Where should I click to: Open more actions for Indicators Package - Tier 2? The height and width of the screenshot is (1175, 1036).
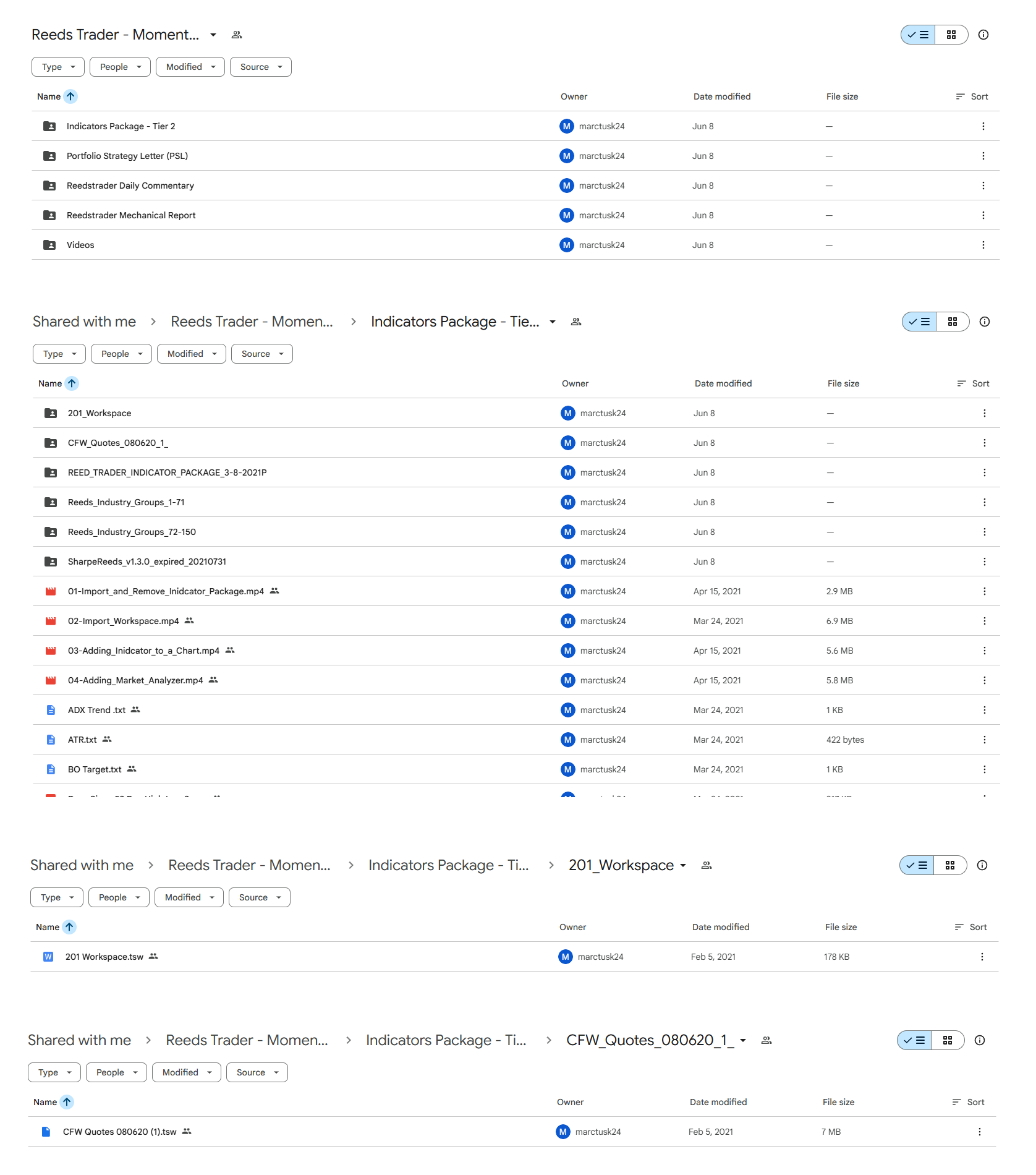pos(983,126)
